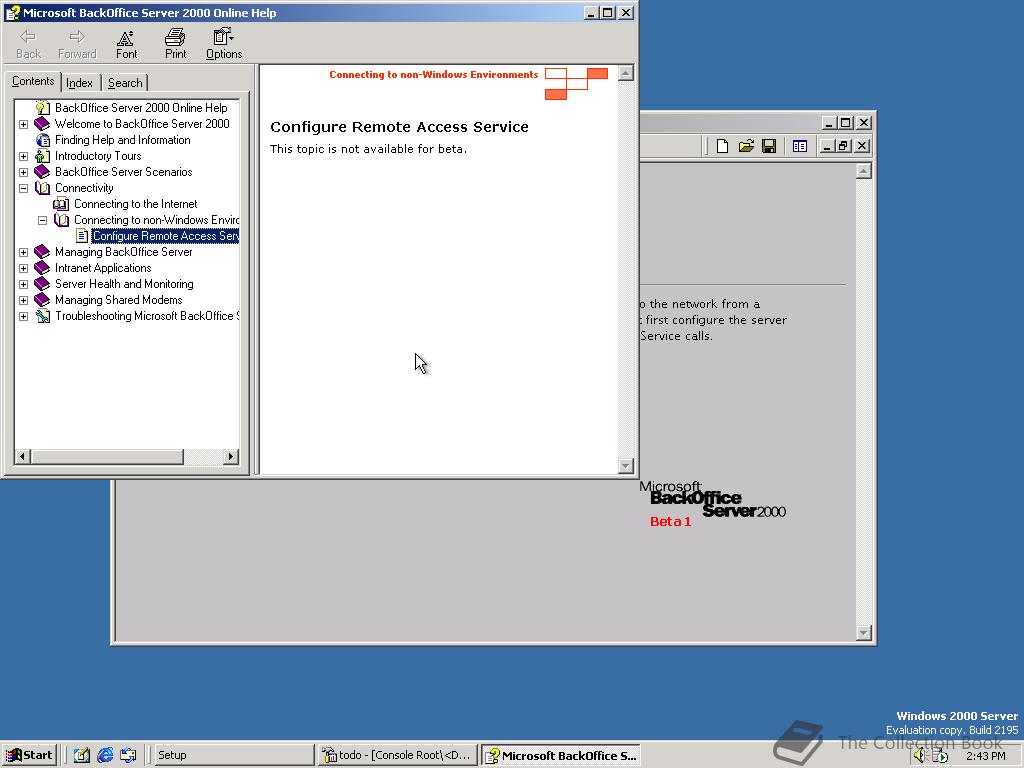Screen dimensions: 1024x768
Task: Select Managing BackOffice Server book
Action: 123,251
